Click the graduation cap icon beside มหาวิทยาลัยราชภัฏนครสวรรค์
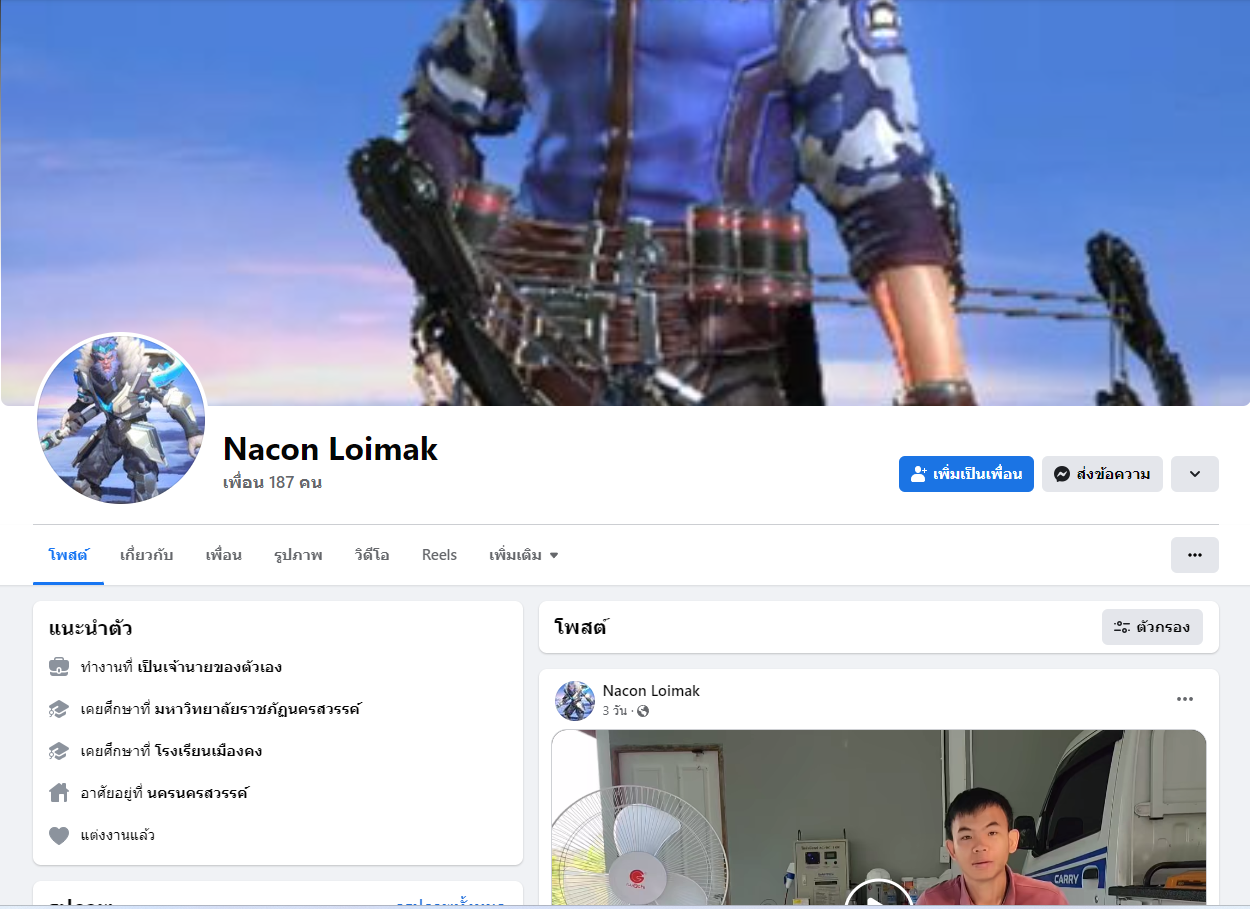 pyautogui.click(x=59, y=709)
